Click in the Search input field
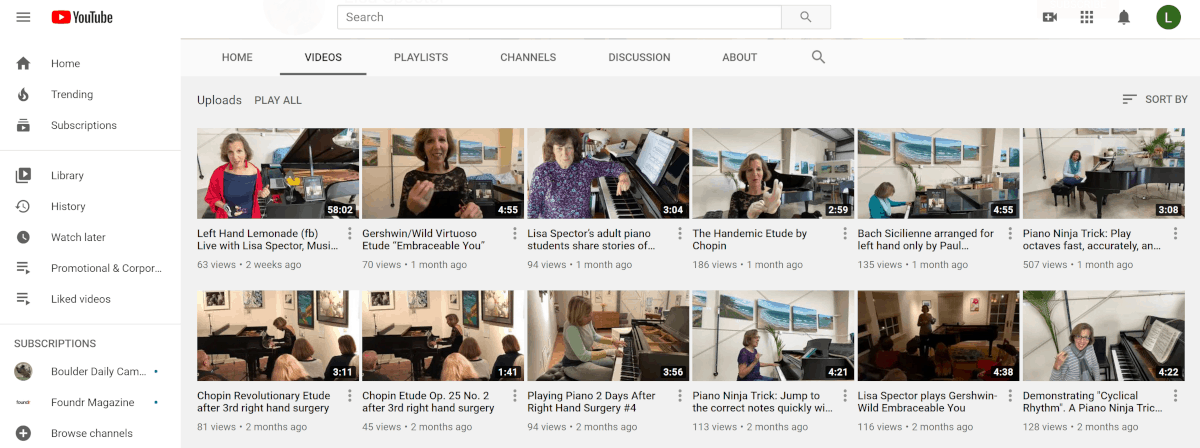Image resolution: width=1200 pixels, height=448 pixels. tap(559, 17)
